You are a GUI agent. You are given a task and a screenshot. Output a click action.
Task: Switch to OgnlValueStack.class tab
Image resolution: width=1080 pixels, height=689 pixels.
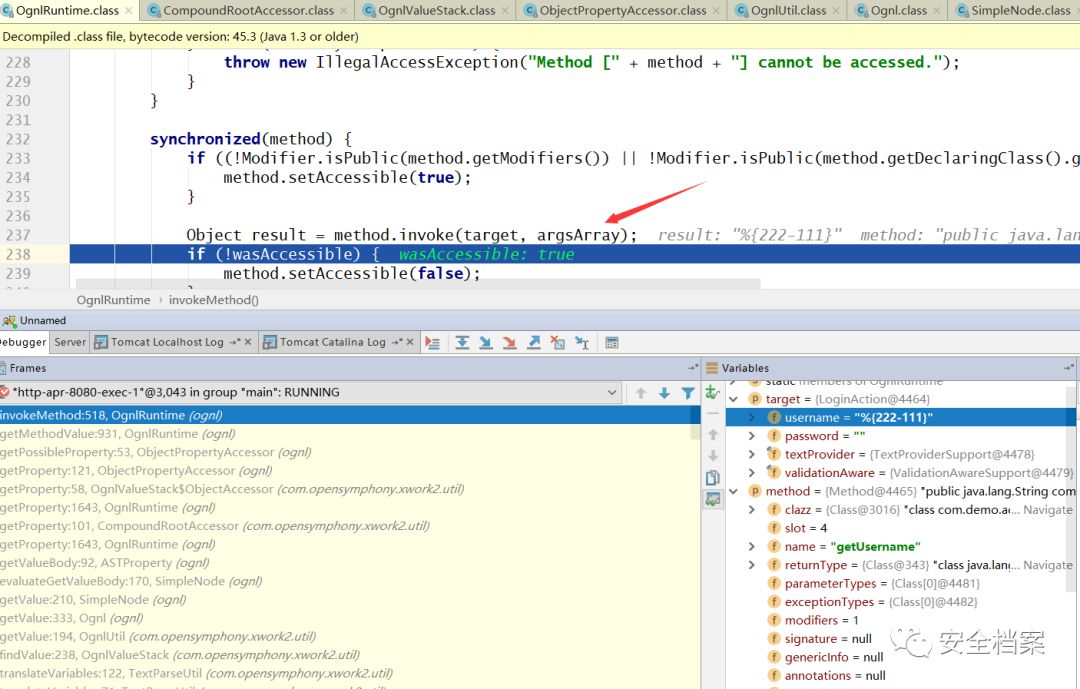coord(437,10)
